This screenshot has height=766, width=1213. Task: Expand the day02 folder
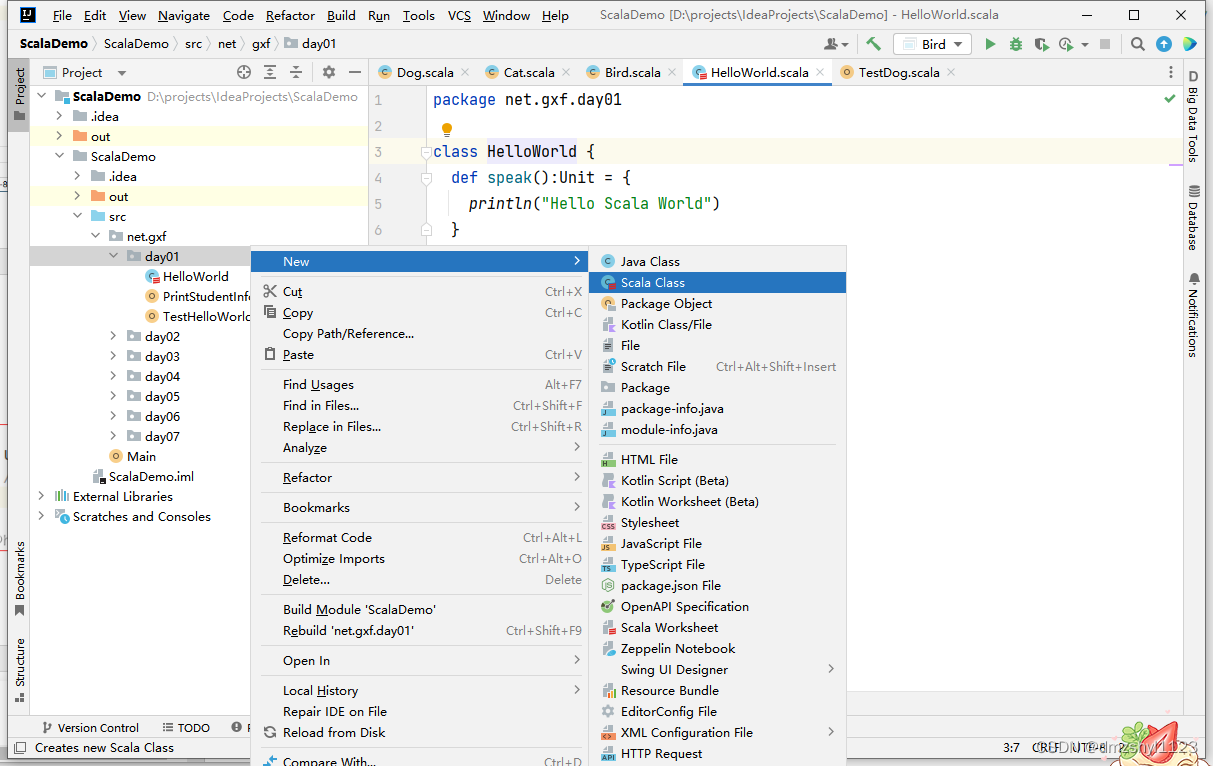pos(114,336)
